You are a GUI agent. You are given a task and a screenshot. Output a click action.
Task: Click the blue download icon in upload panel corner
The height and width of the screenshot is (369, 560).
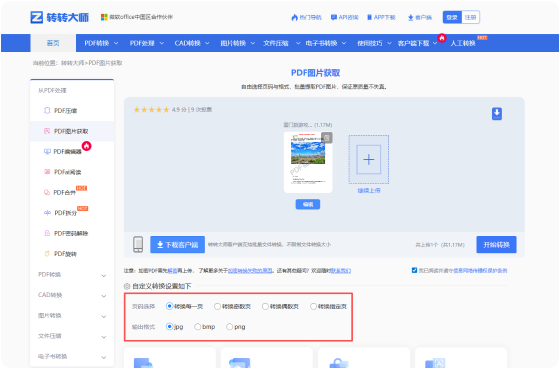tap(497, 114)
